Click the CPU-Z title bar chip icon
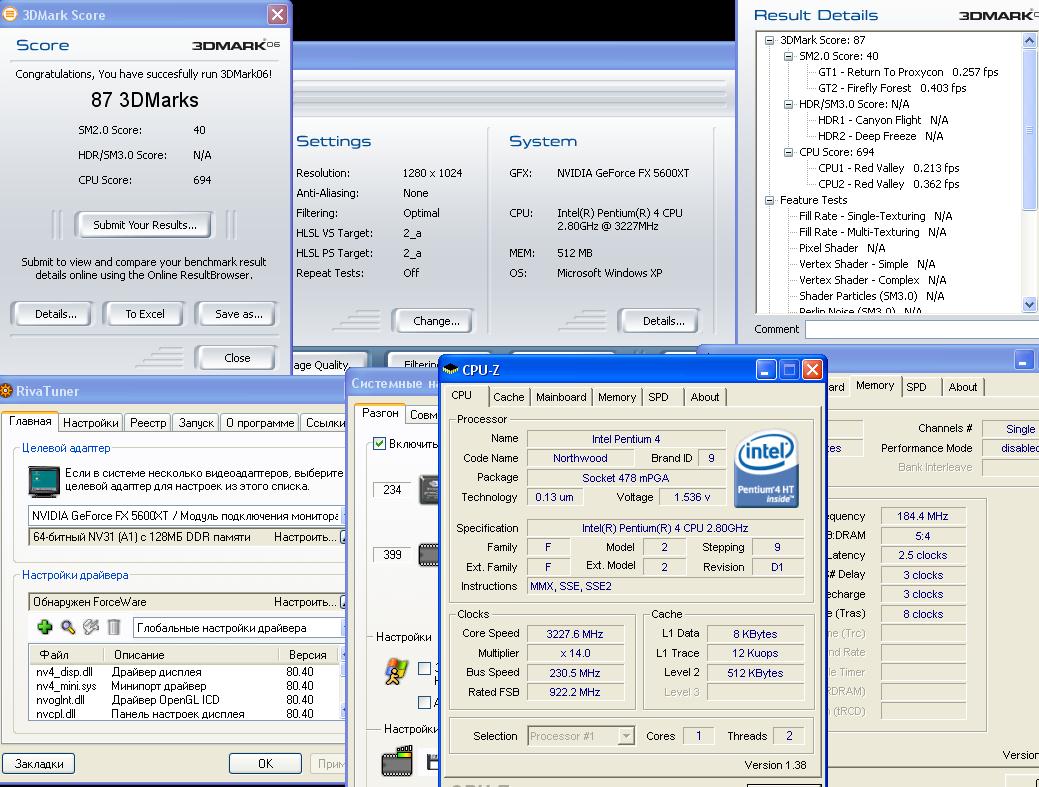Viewport: 1039px width, 787px height. [451, 369]
